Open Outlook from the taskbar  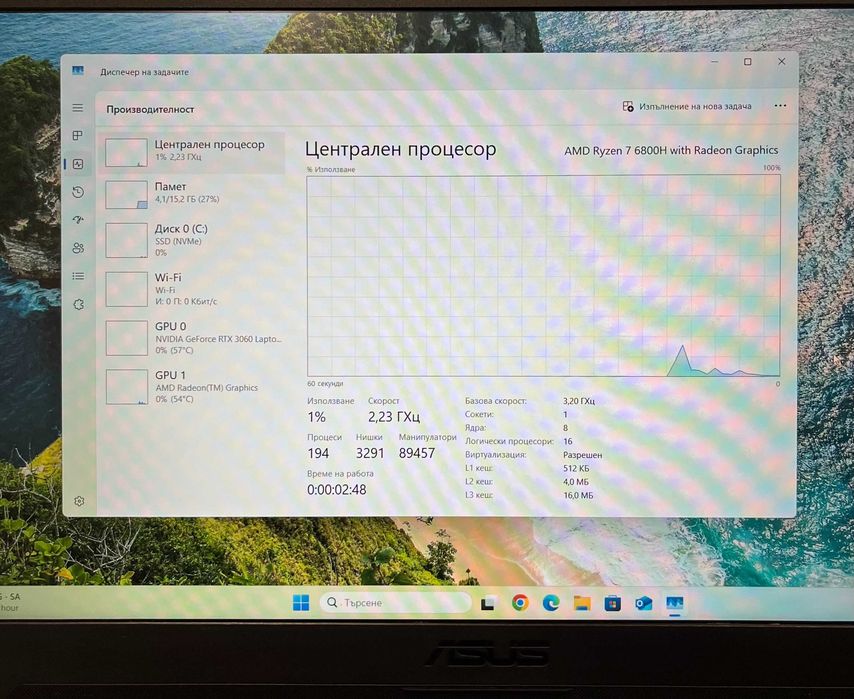coord(644,603)
